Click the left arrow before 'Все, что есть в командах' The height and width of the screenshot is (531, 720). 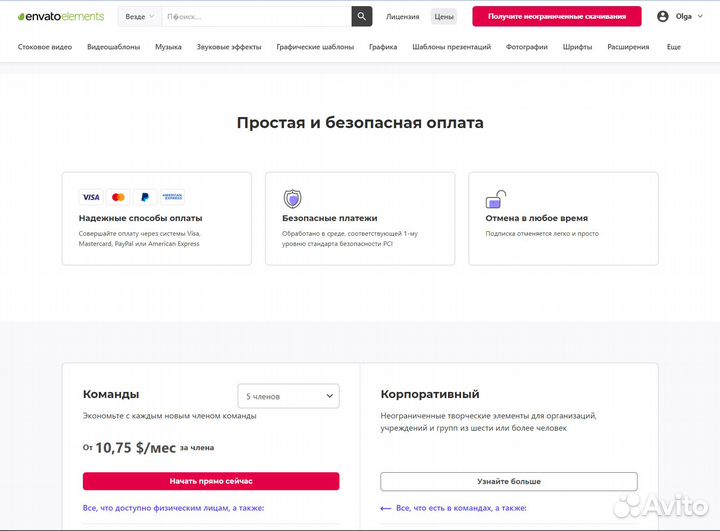pos(386,508)
